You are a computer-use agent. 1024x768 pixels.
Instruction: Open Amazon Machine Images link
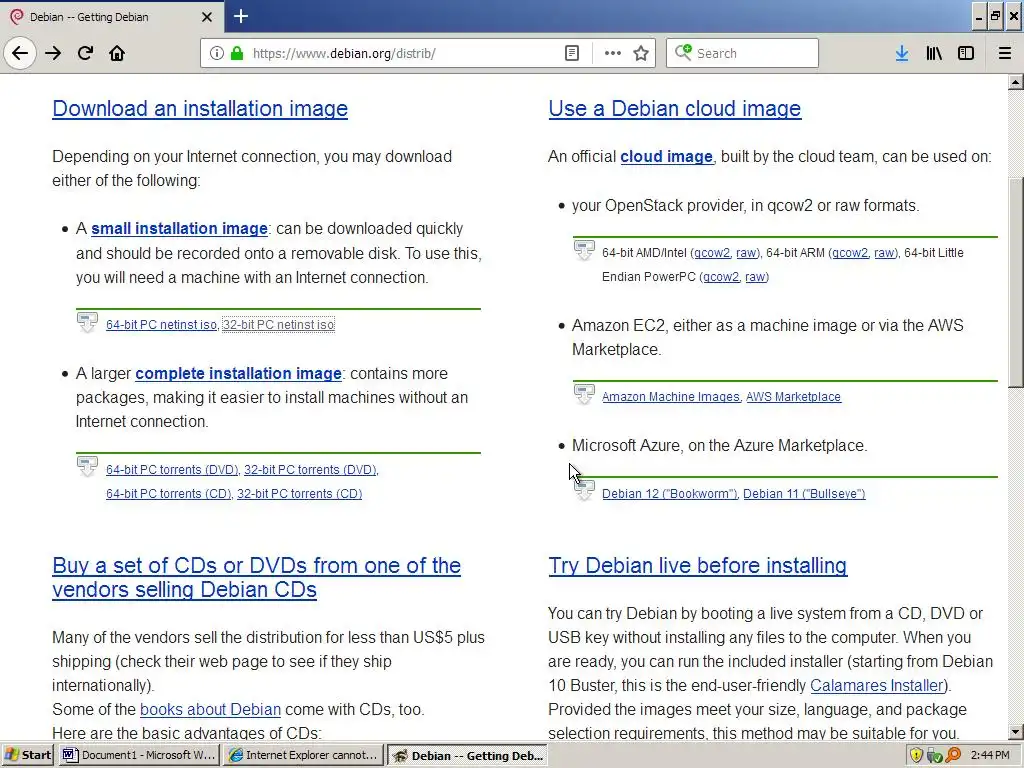coord(671,397)
